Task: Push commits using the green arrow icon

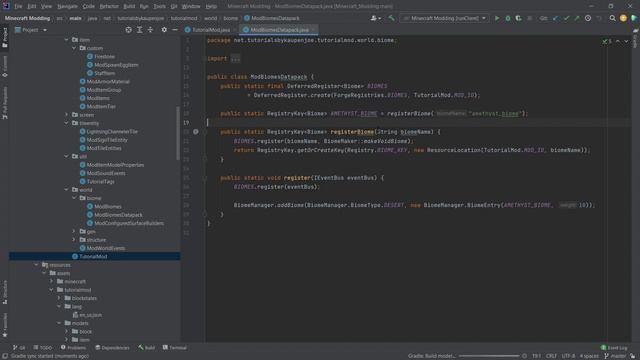Action: tap(577, 18)
